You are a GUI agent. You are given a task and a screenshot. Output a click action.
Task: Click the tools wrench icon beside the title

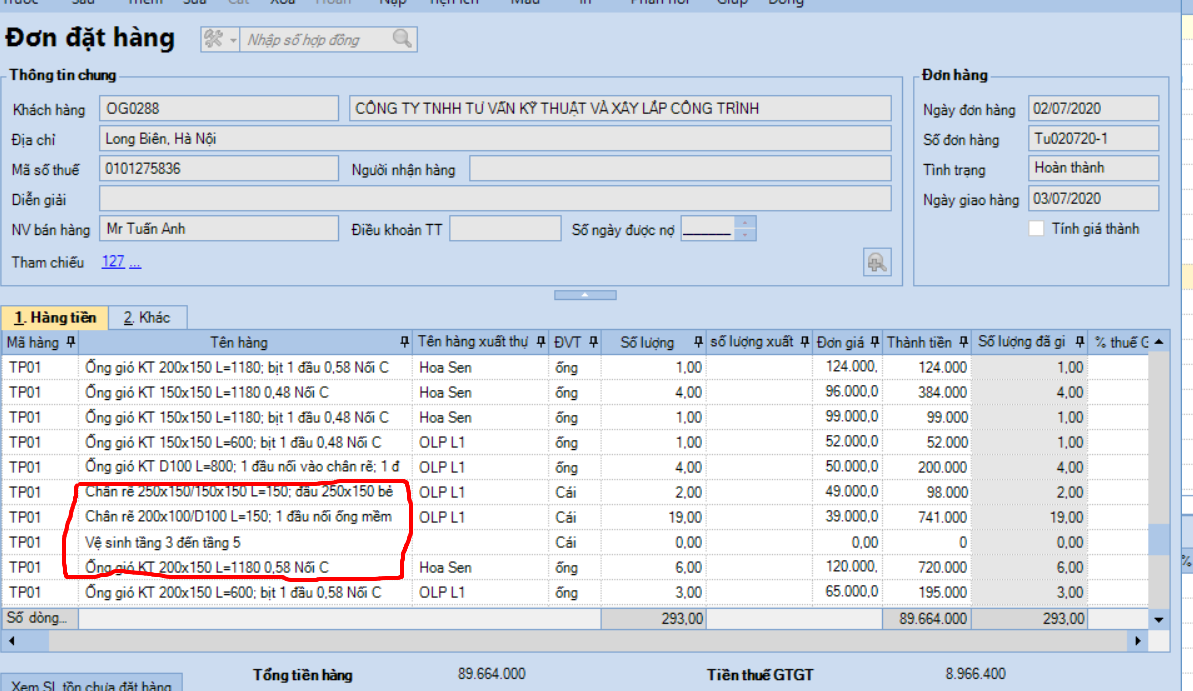[213, 39]
